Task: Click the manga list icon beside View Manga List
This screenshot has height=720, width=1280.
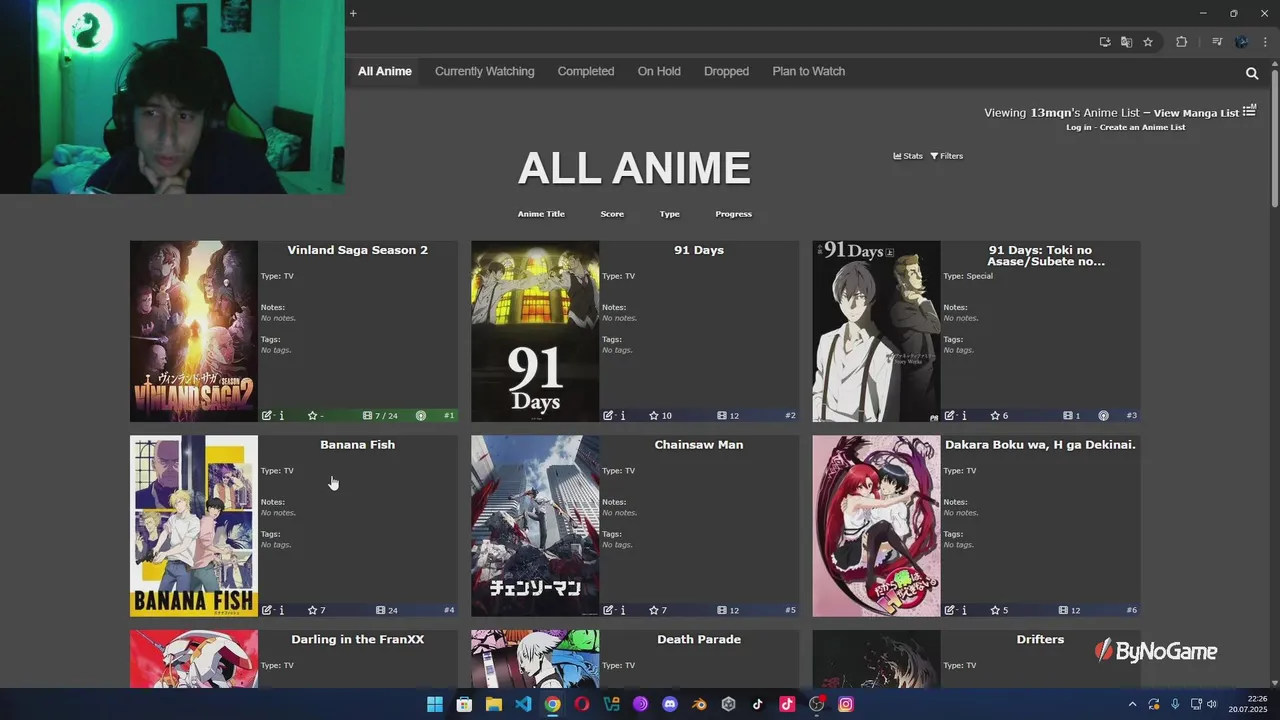Action: 1249,111
